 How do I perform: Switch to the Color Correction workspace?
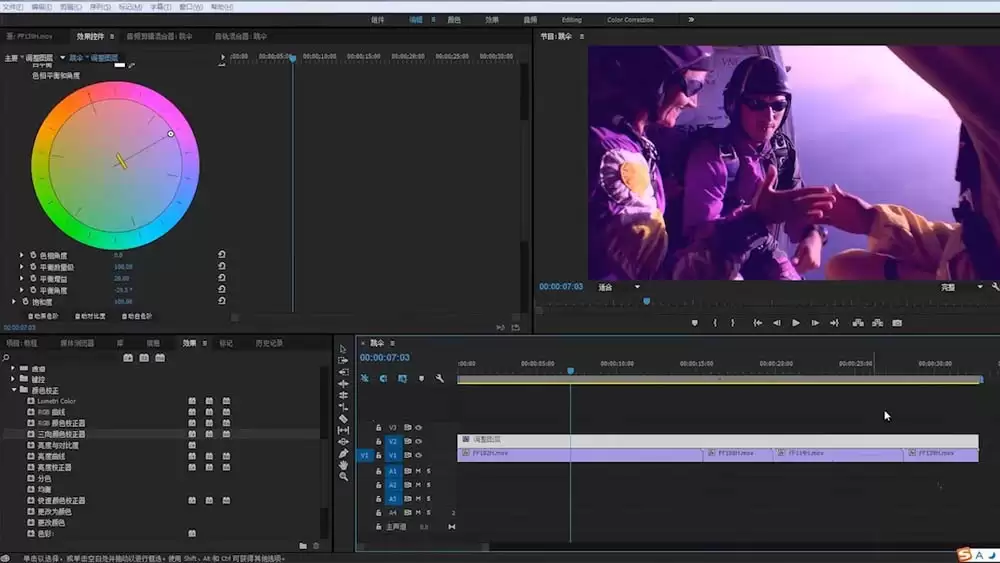pos(630,20)
